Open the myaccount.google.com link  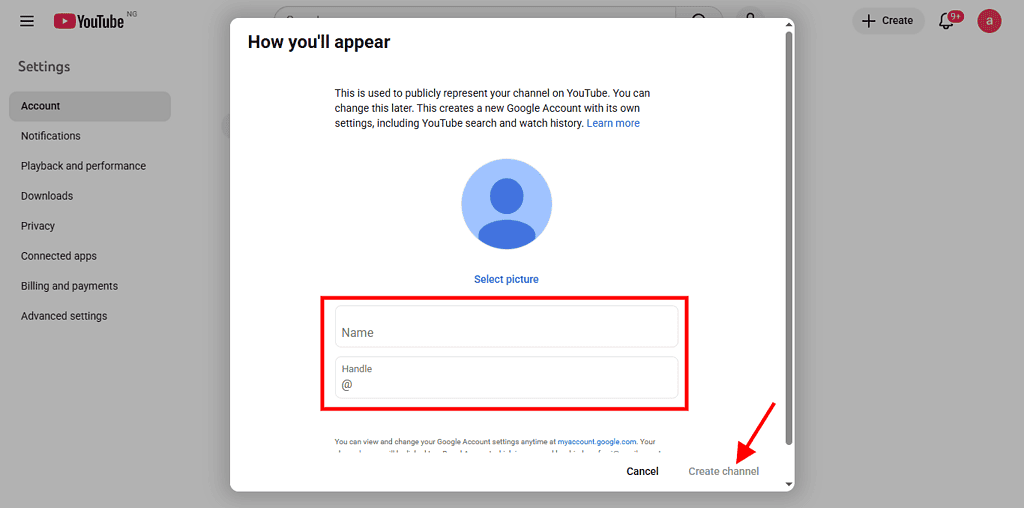pyautogui.click(x=596, y=441)
